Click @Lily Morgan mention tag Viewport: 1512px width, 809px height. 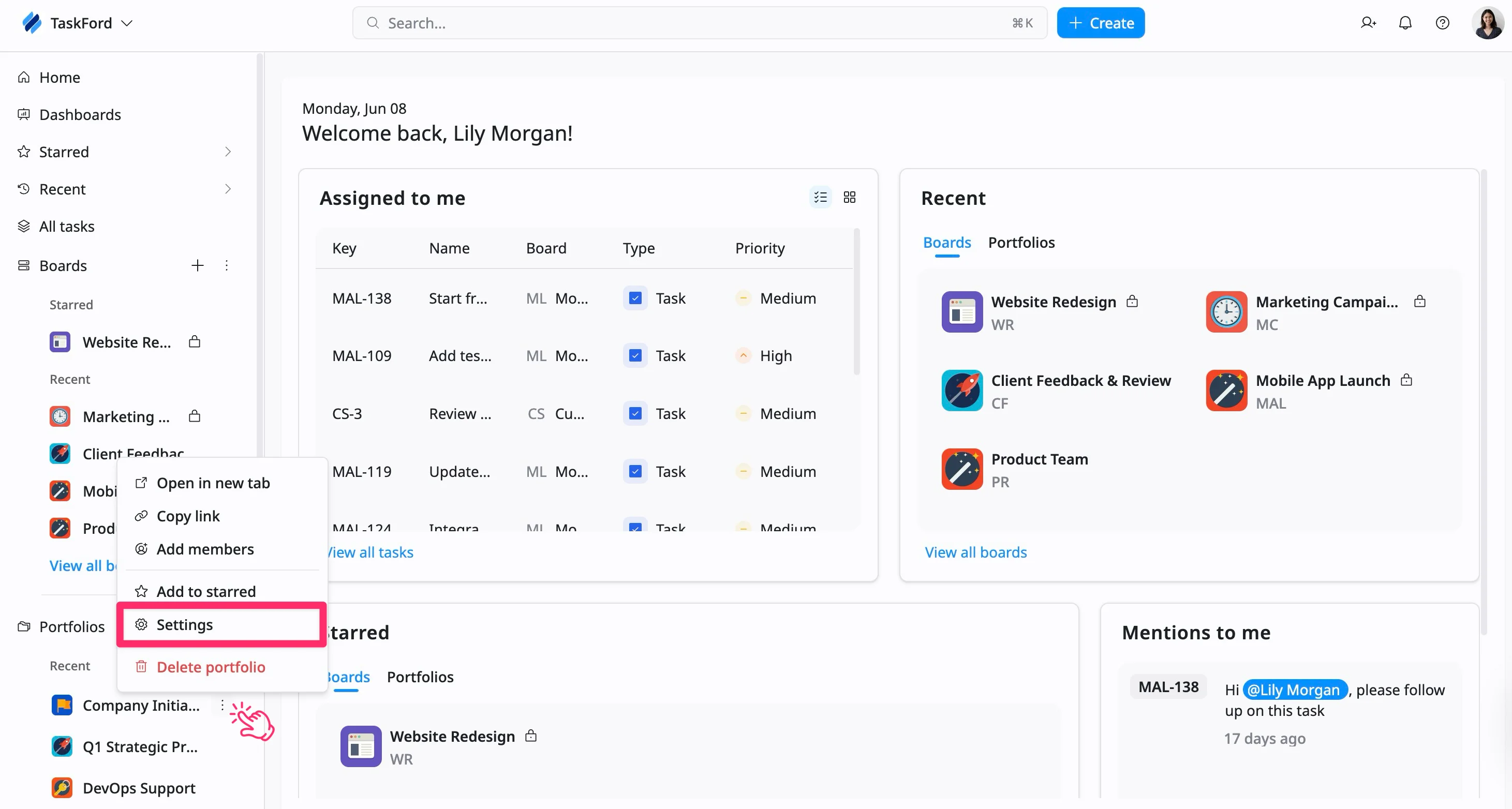click(x=1294, y=690)
